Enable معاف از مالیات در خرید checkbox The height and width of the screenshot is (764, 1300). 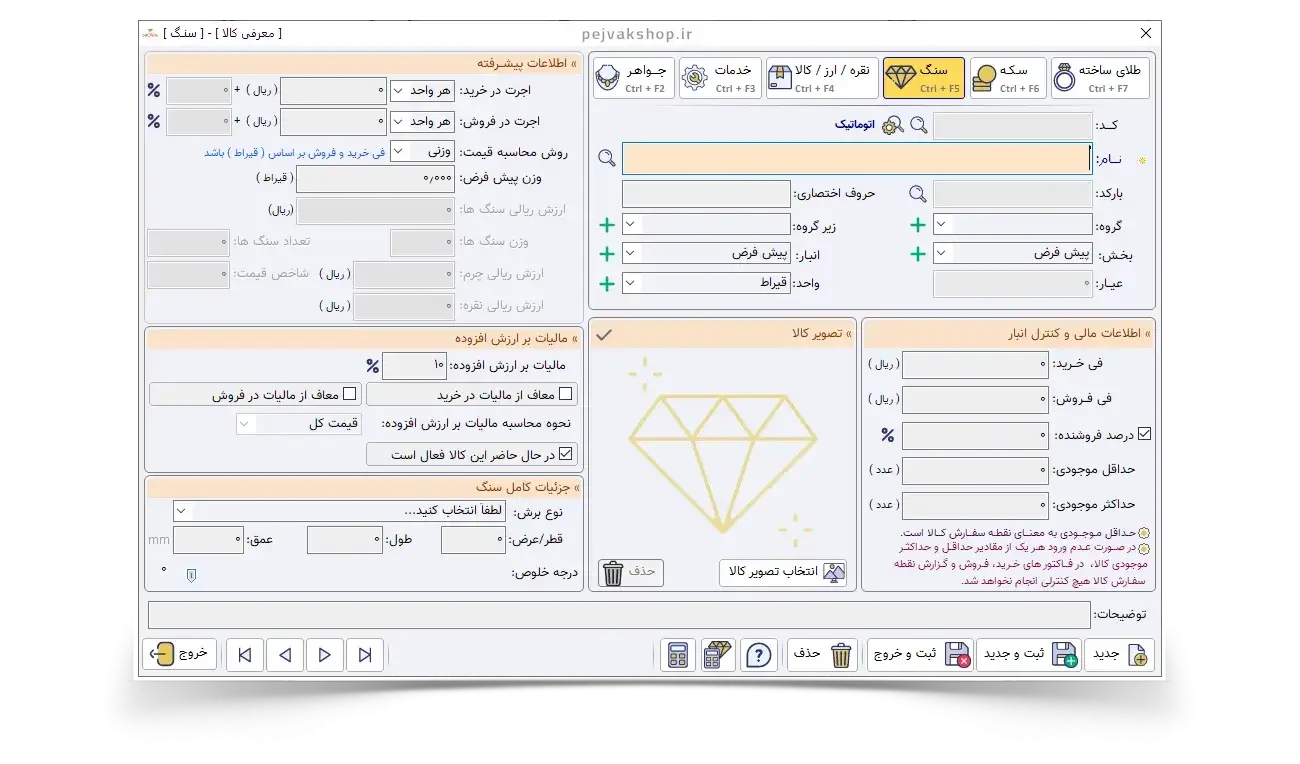(x=566, y=394)
